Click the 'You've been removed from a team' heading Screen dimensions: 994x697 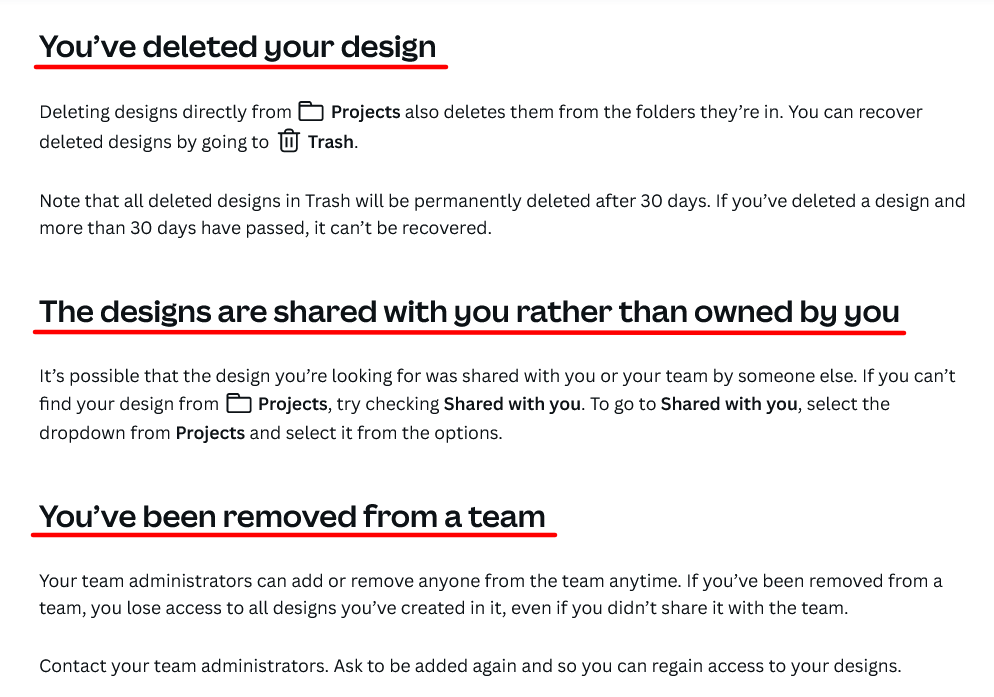[x=292, y=516]
